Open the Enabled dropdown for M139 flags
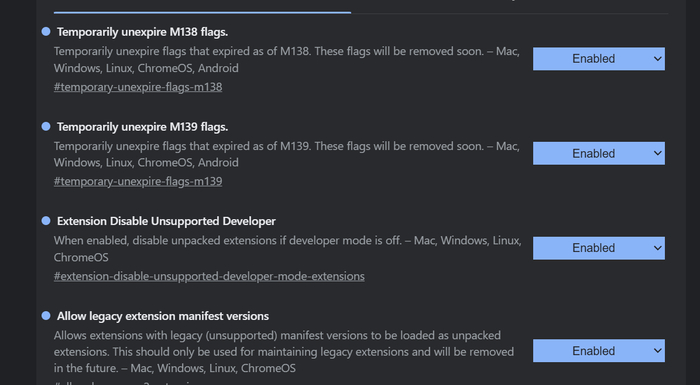 click(x=599, y=153)
